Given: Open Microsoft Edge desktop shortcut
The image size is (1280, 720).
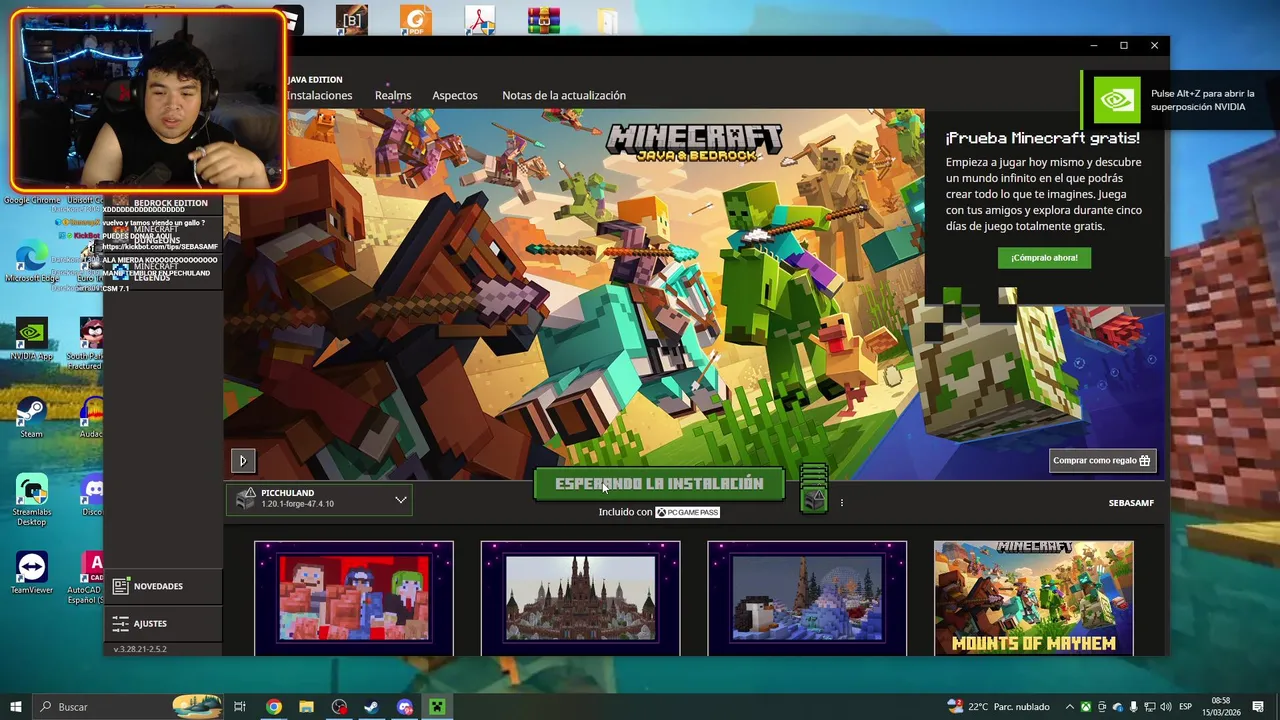Looking at the screenshot, I should [31, 262].
